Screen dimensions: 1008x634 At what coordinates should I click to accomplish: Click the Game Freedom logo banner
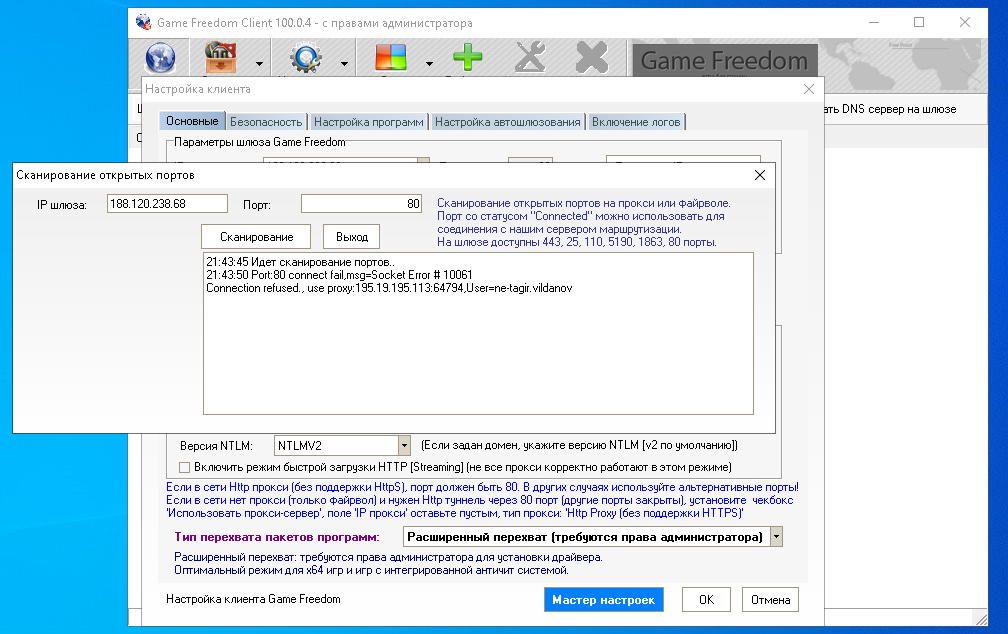[x=723, y=60]
